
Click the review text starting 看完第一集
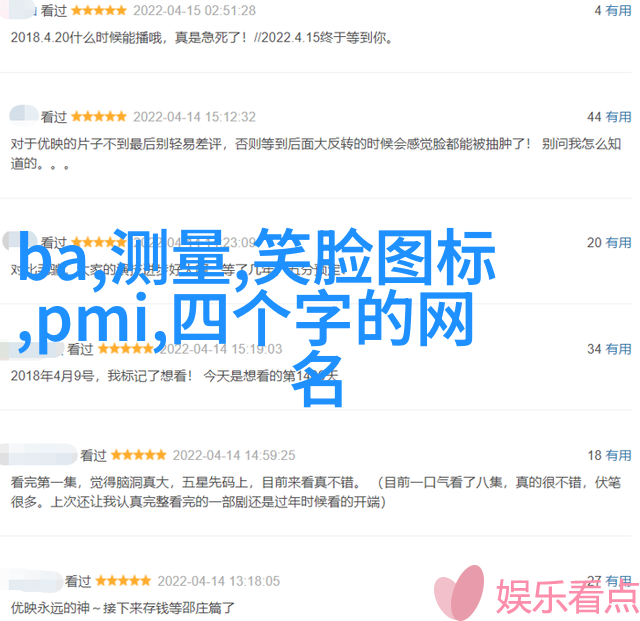[316, 492]
